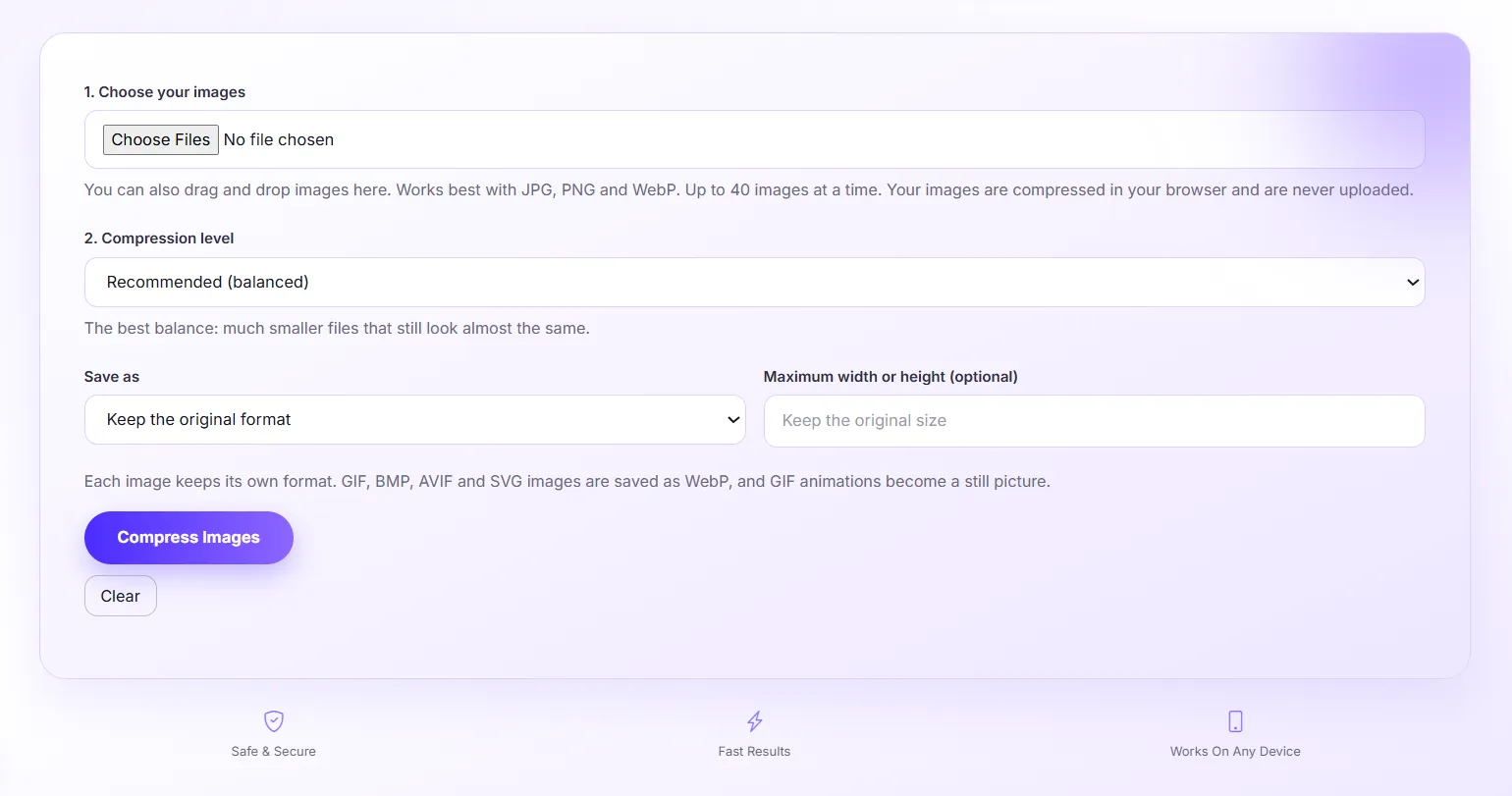Screen dimensions: 1512x796
Task: Click the 'Works On Any Device' text
Action: pos(1235,752)
